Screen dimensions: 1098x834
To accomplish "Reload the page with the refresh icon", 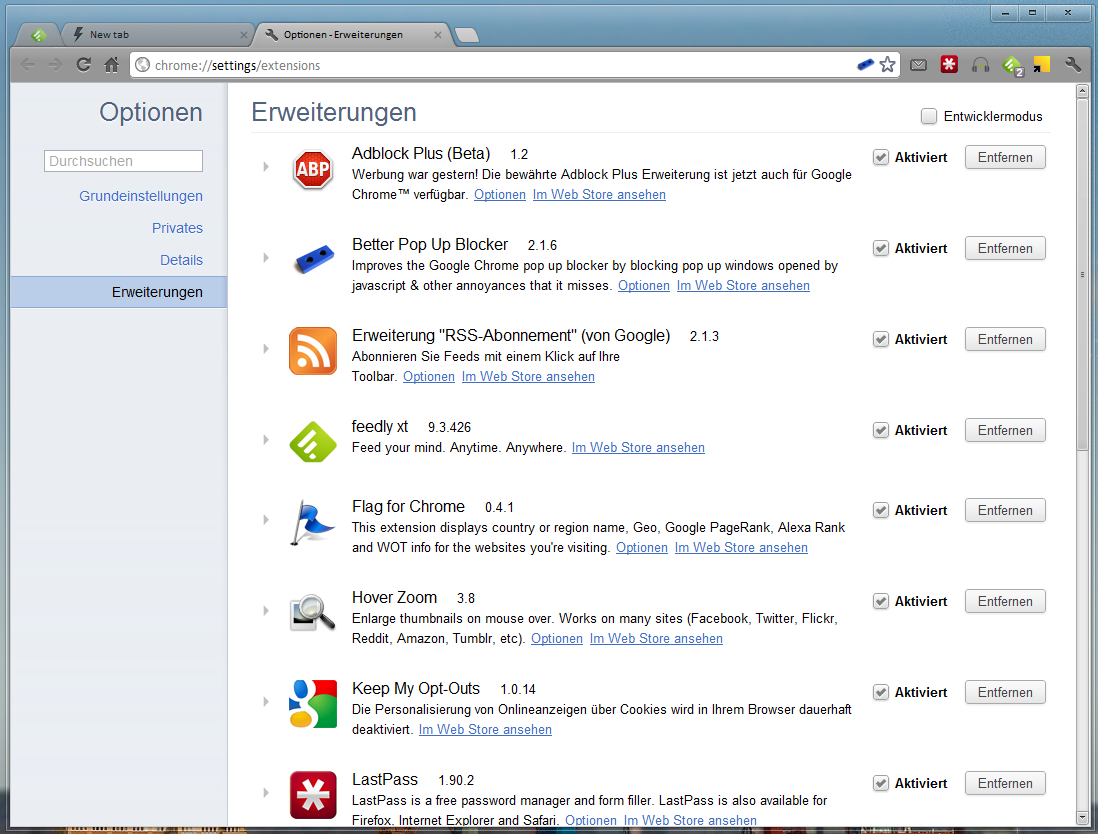I will click(x=83, y=65).
